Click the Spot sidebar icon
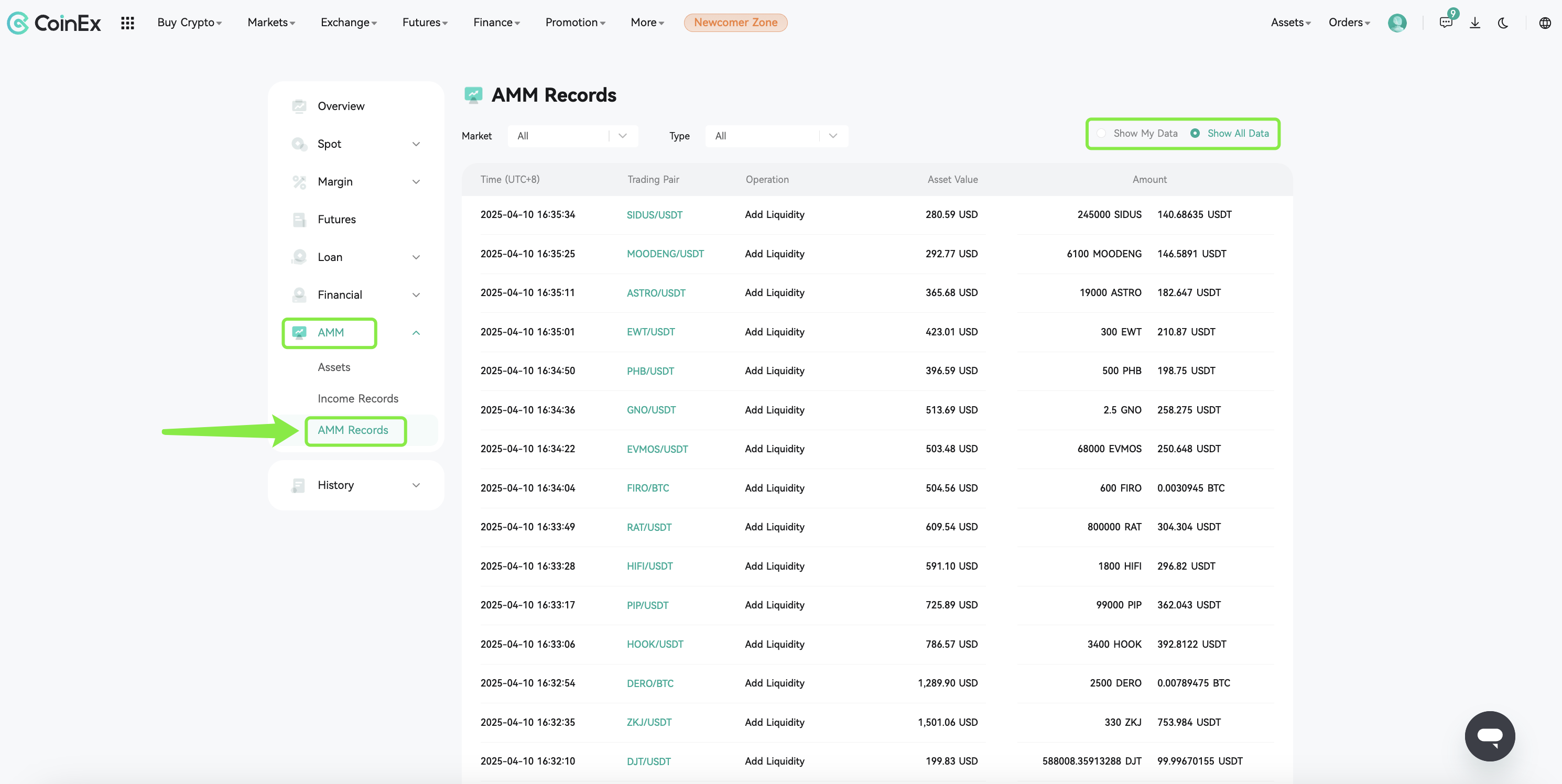Viewport: 1562px width, 784px height. 299,144
